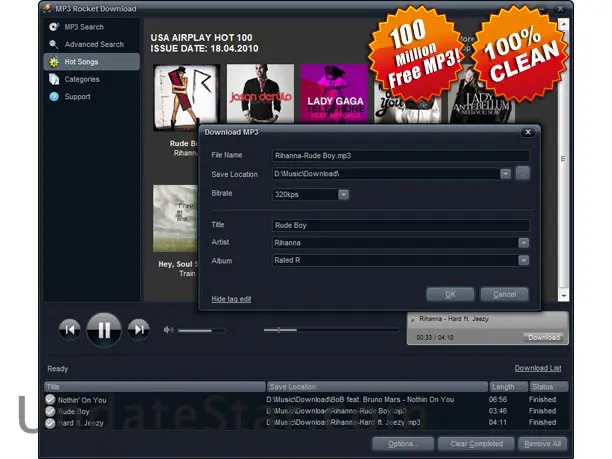Image resolution: width=612 pixels, height=459 pixels.
Task: Click the Hide tag edit link
Action: pyautogui.click(x=231, y=299)
